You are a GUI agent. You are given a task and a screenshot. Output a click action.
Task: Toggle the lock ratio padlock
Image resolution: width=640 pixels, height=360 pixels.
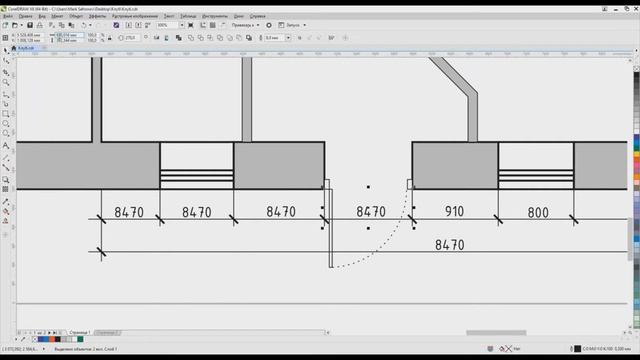110,38
